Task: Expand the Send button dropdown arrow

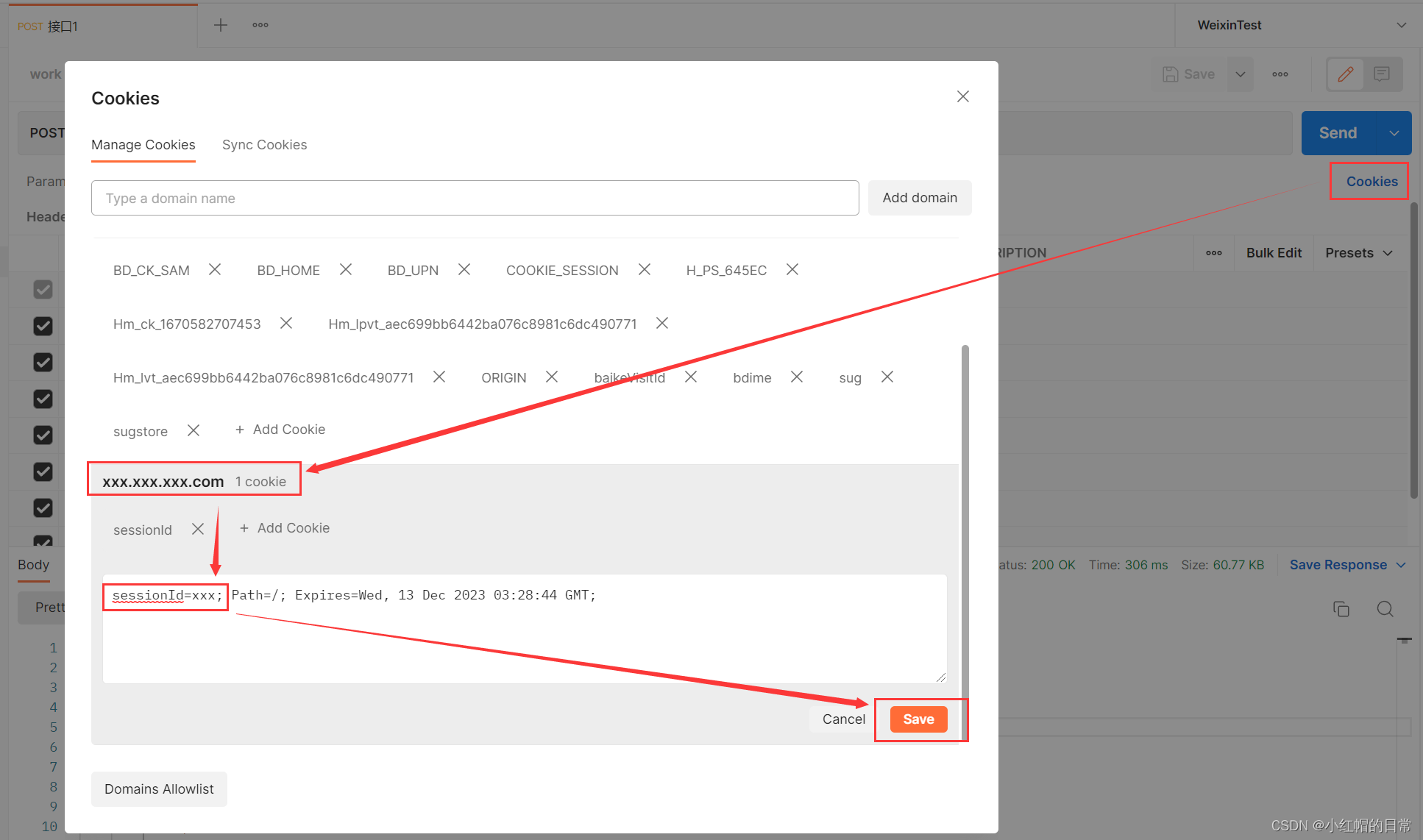Action: click(1394, 133)
